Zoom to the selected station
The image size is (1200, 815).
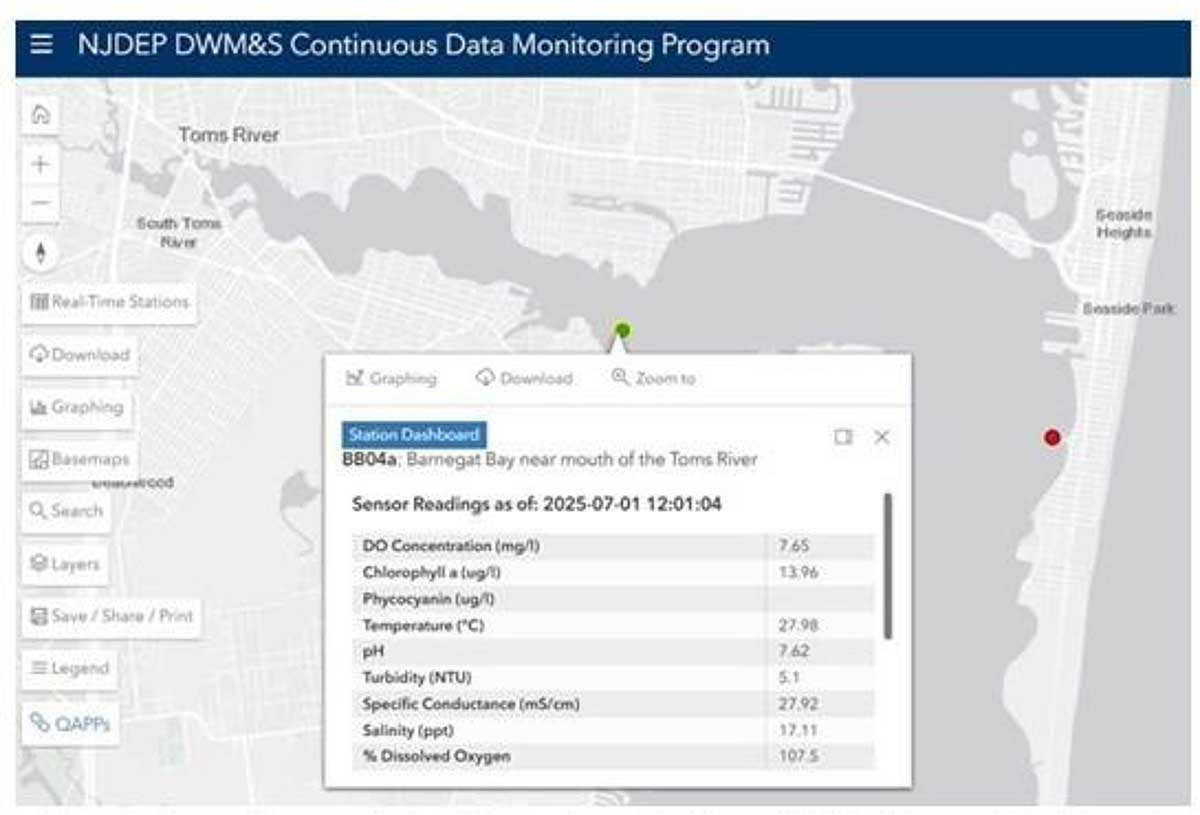tap(653, 378)
